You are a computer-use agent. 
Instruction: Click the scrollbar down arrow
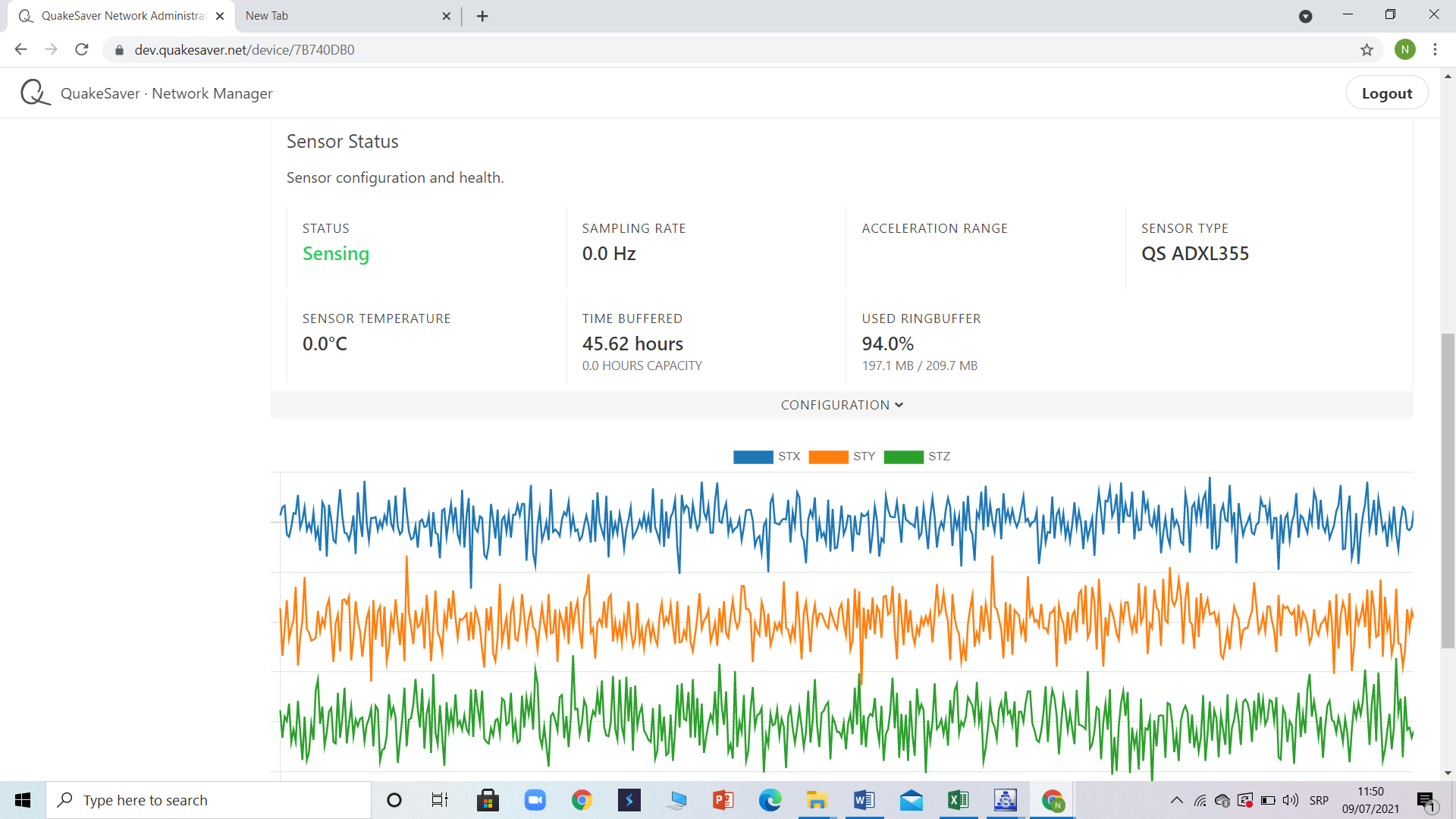click(1448, 773)
